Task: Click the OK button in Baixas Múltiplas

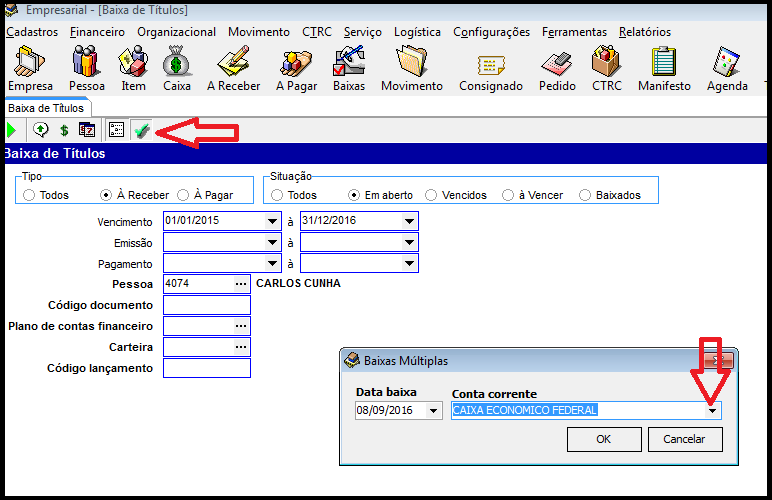Action: pyautogui.click(x=603, y=439)
